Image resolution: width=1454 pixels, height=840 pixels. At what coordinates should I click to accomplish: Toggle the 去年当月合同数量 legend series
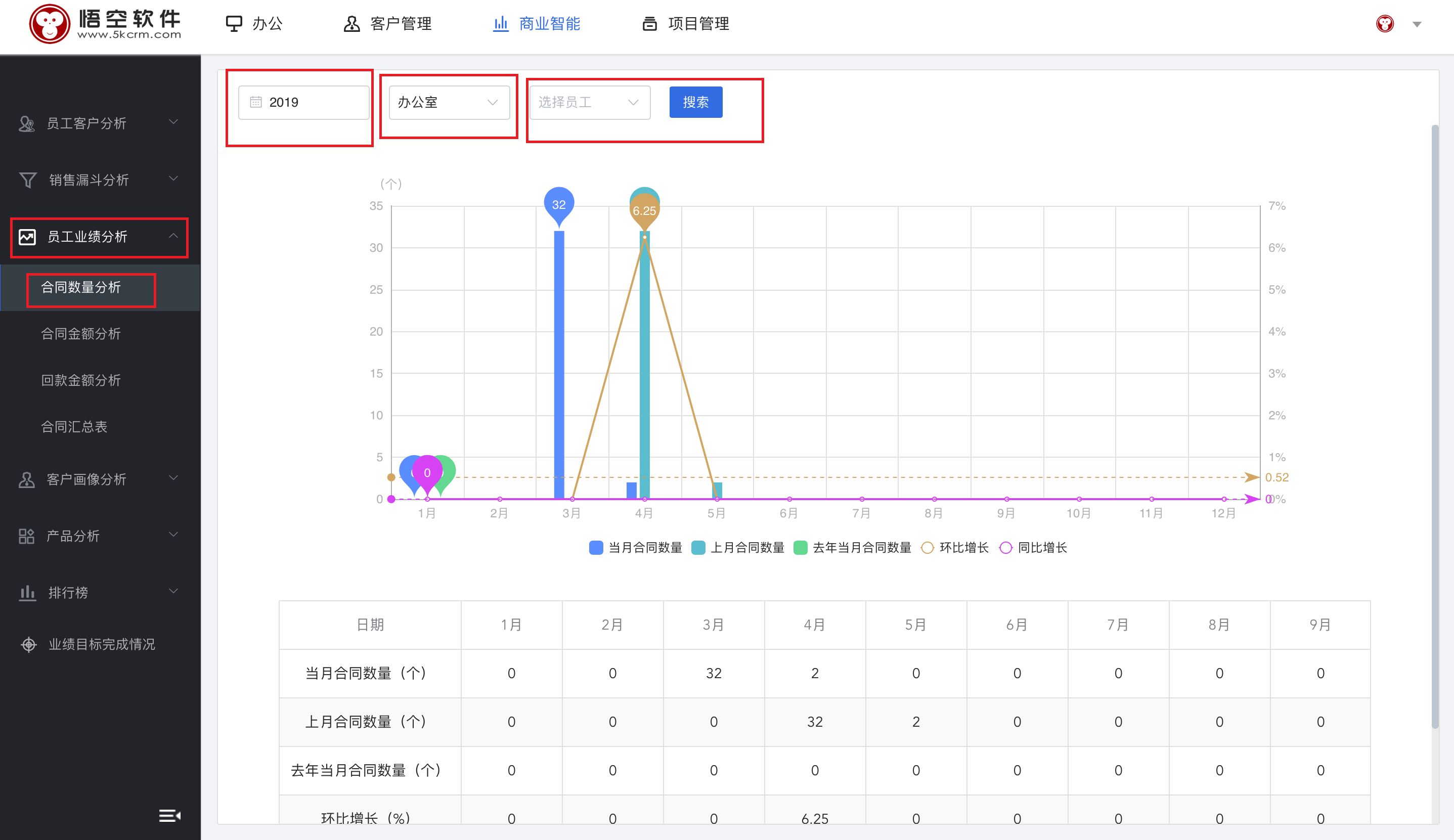click(853, 548)
